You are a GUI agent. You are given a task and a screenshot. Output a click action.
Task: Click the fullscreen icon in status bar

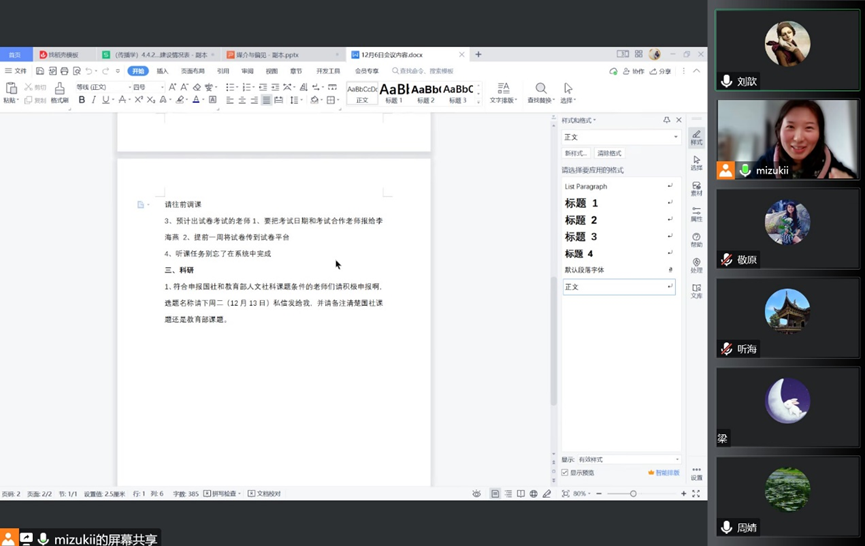click(696, 494)
